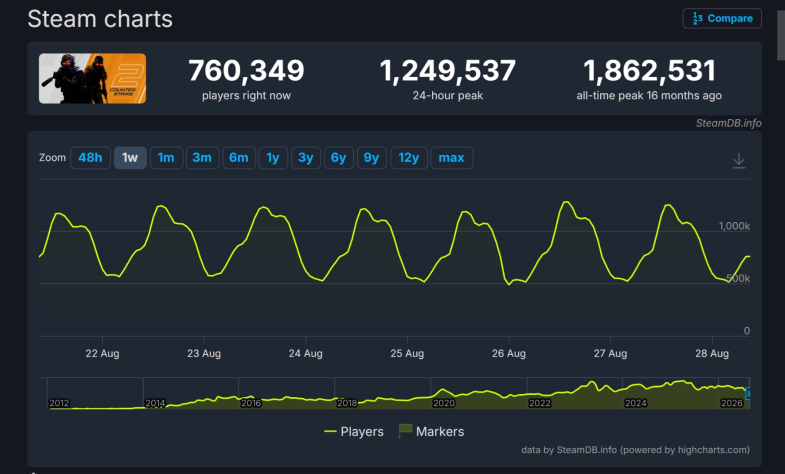Select the 9y zoom range

point(371,158)
